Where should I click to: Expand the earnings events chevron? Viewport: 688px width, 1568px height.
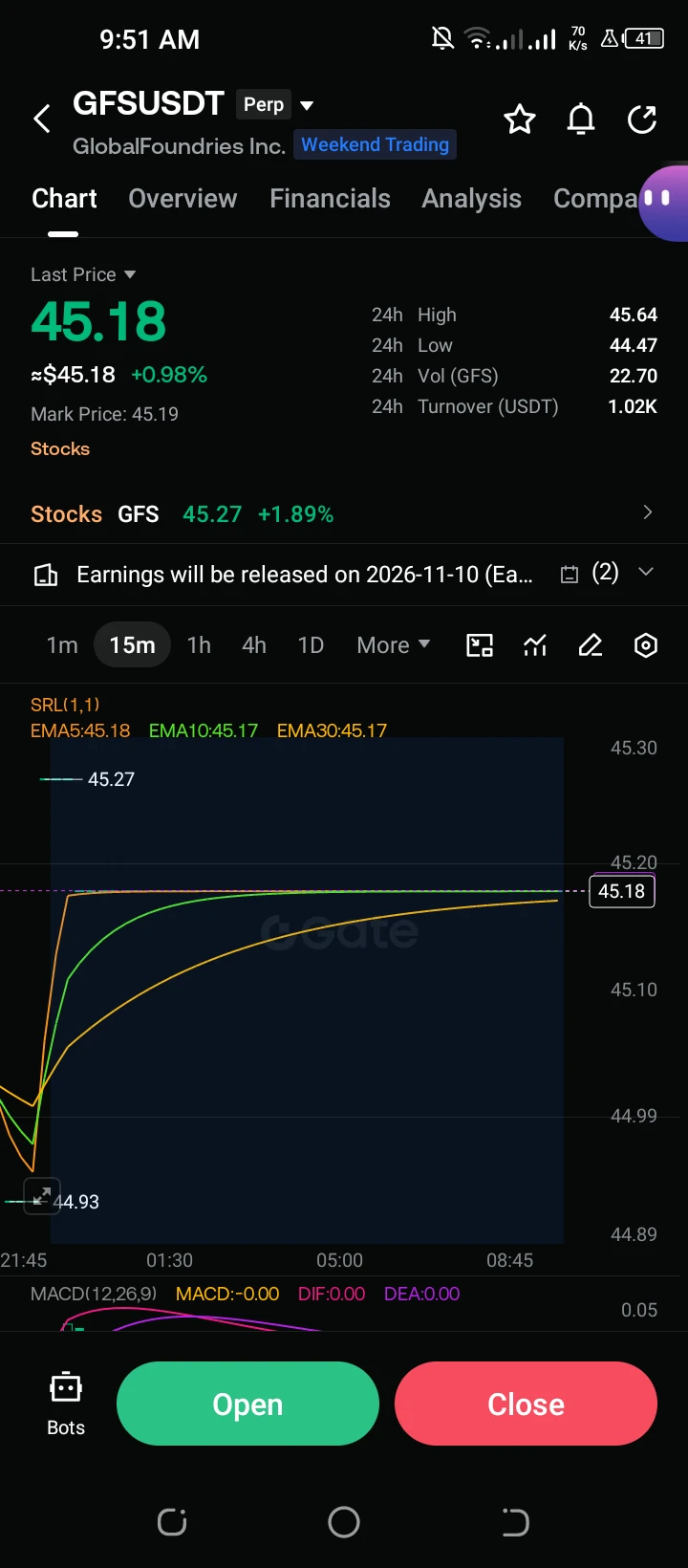pyautogui.click(x=646, y=572)
